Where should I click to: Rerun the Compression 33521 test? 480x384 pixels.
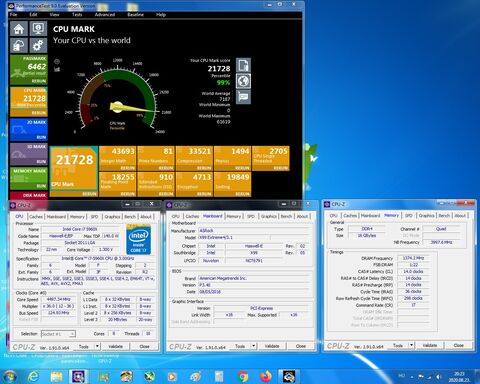click(x=204, y=168)
